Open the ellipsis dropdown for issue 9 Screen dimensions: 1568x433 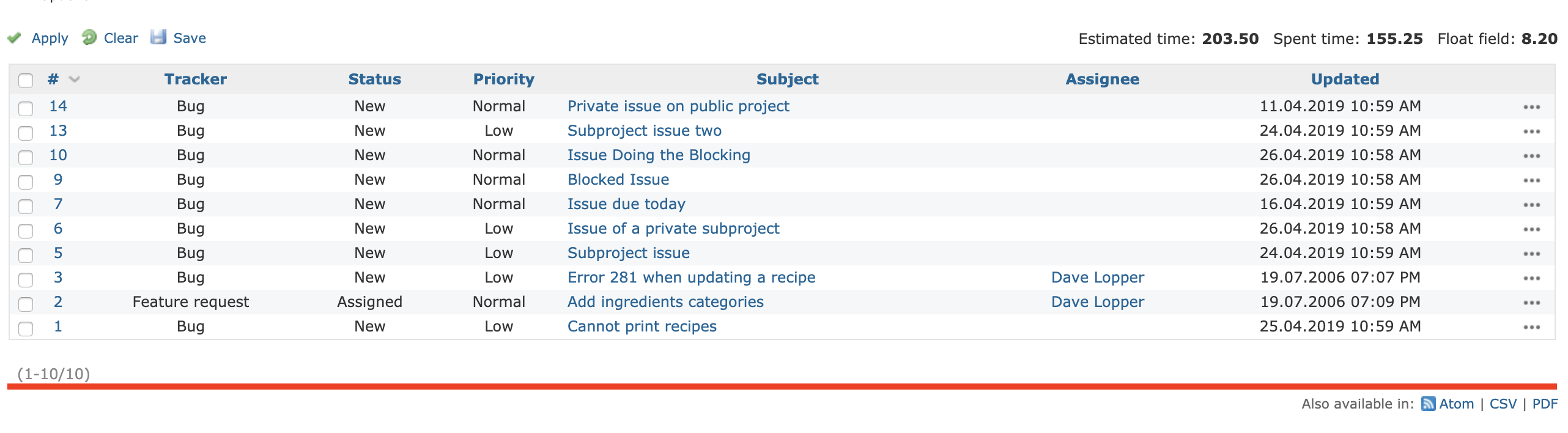coord(1531,180)
